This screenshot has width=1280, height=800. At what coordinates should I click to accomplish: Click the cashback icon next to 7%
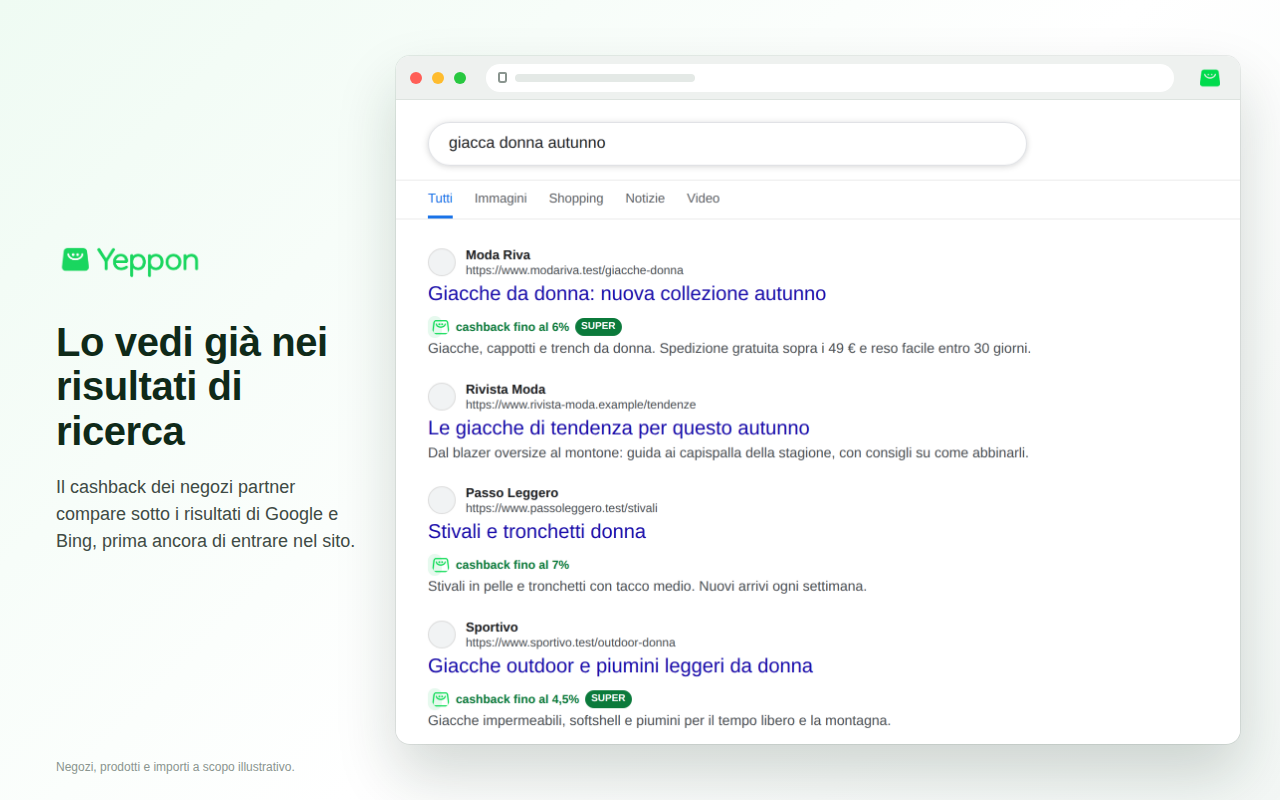[439, 565]
